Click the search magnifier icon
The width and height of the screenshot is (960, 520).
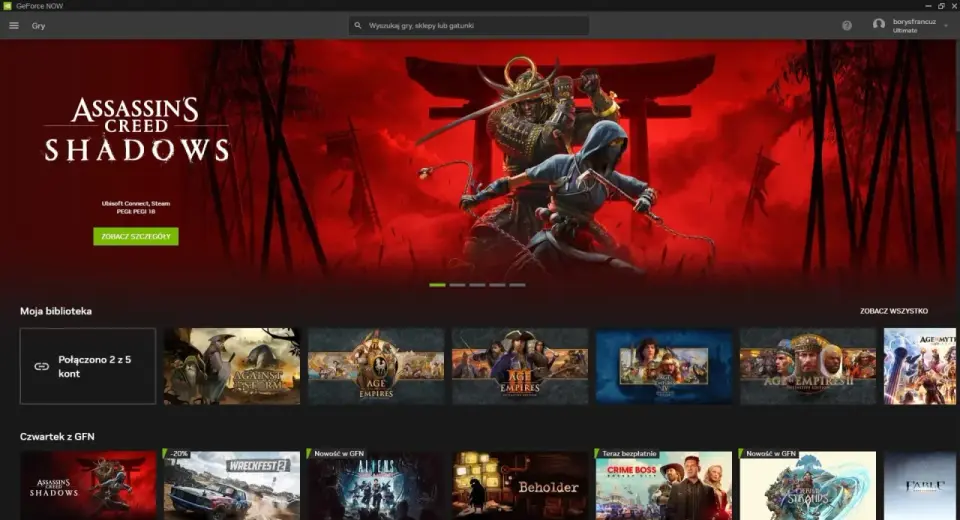pyautogui.click(x=358, y=26)
